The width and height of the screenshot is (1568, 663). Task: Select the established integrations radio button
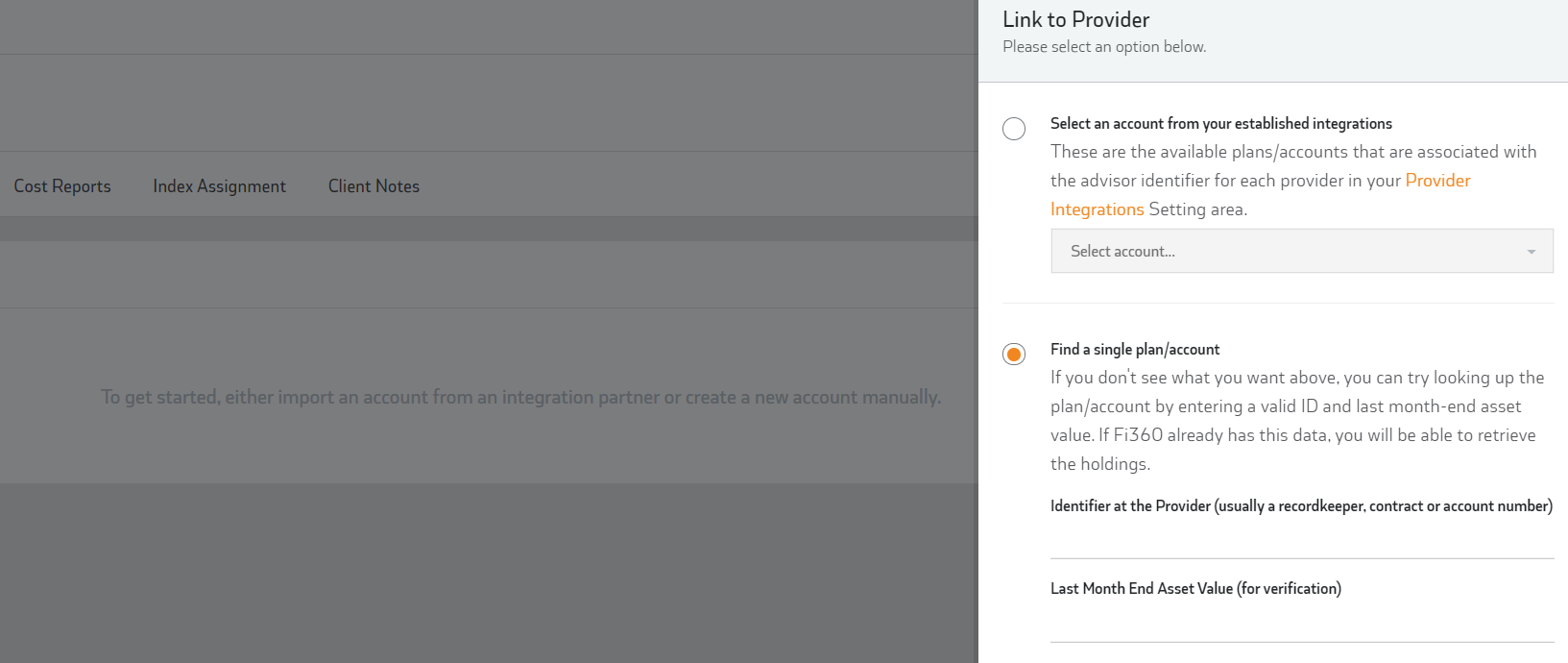click(1014, 129)
